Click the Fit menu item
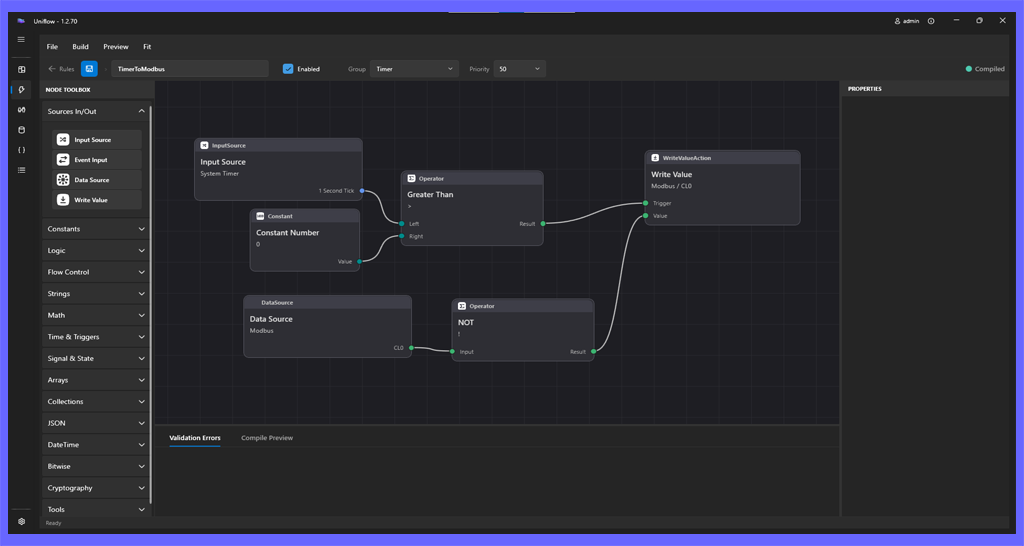The image size is (1024, 546). point(147,47)
